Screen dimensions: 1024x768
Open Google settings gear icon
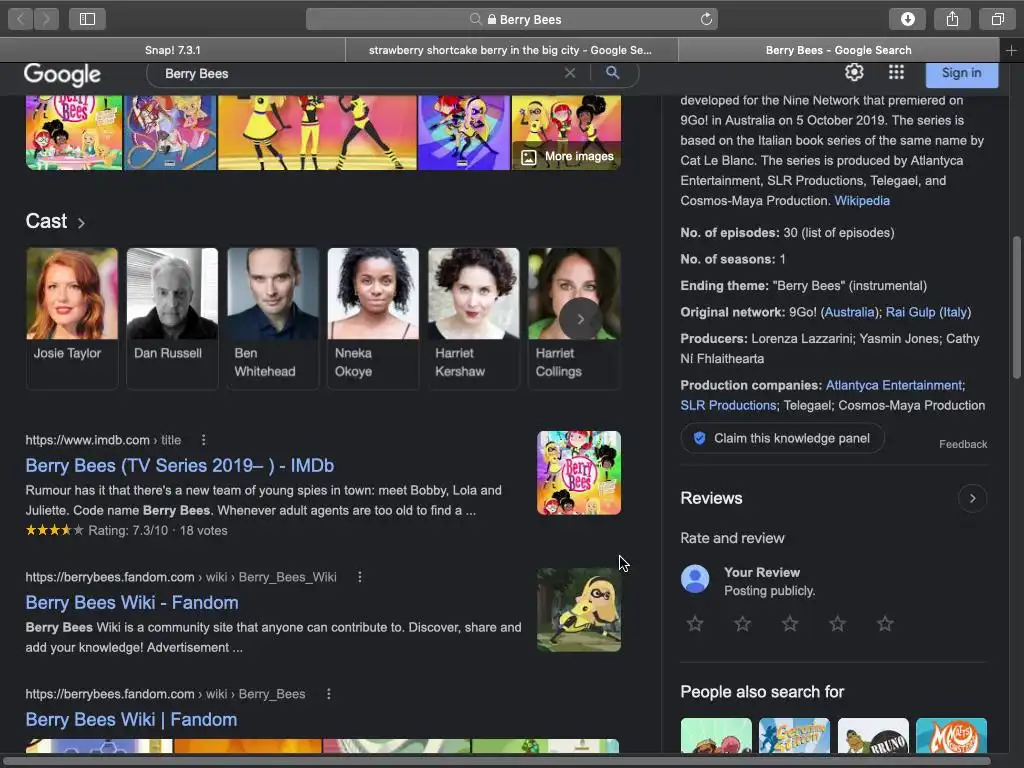[x=854, y=72]
